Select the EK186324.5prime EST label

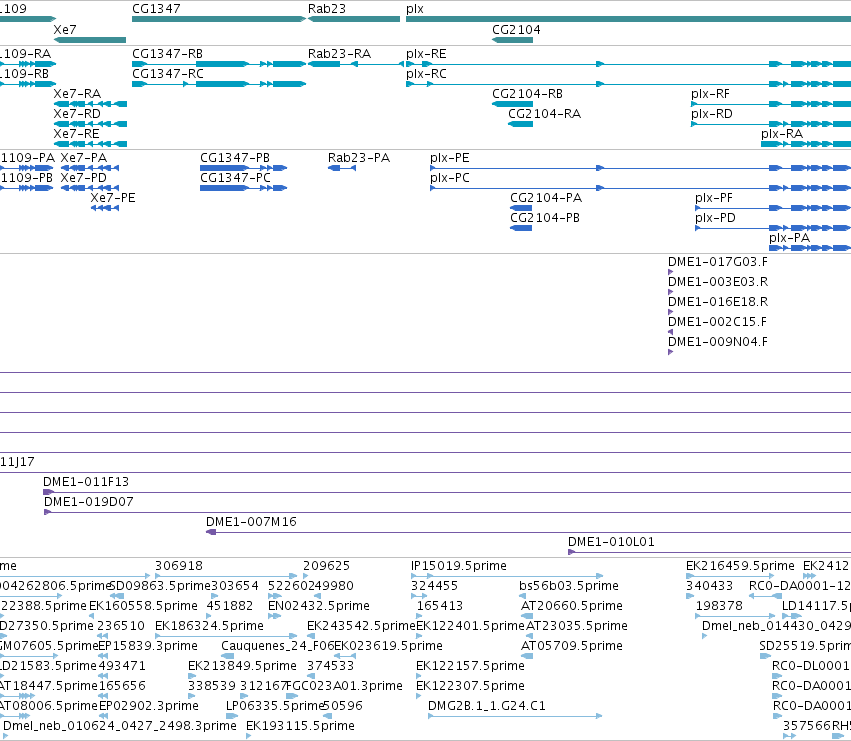(x=209, y=625)
